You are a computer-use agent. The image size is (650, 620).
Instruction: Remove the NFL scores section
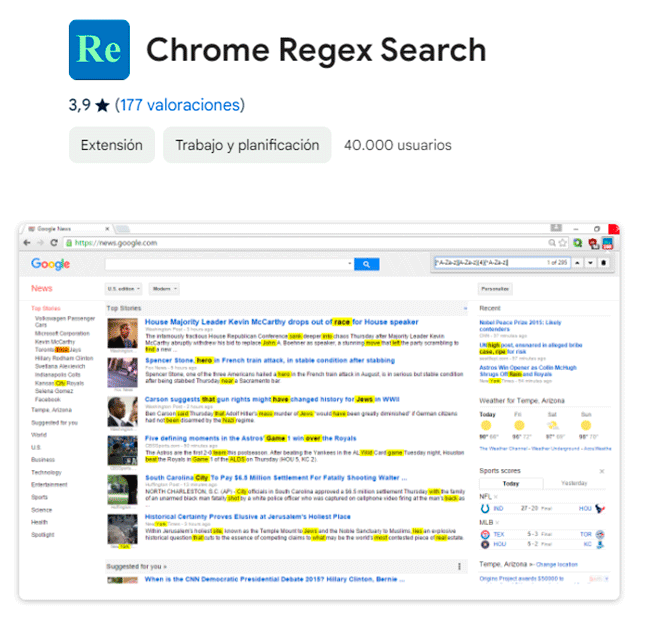click(x=496, y=497)
